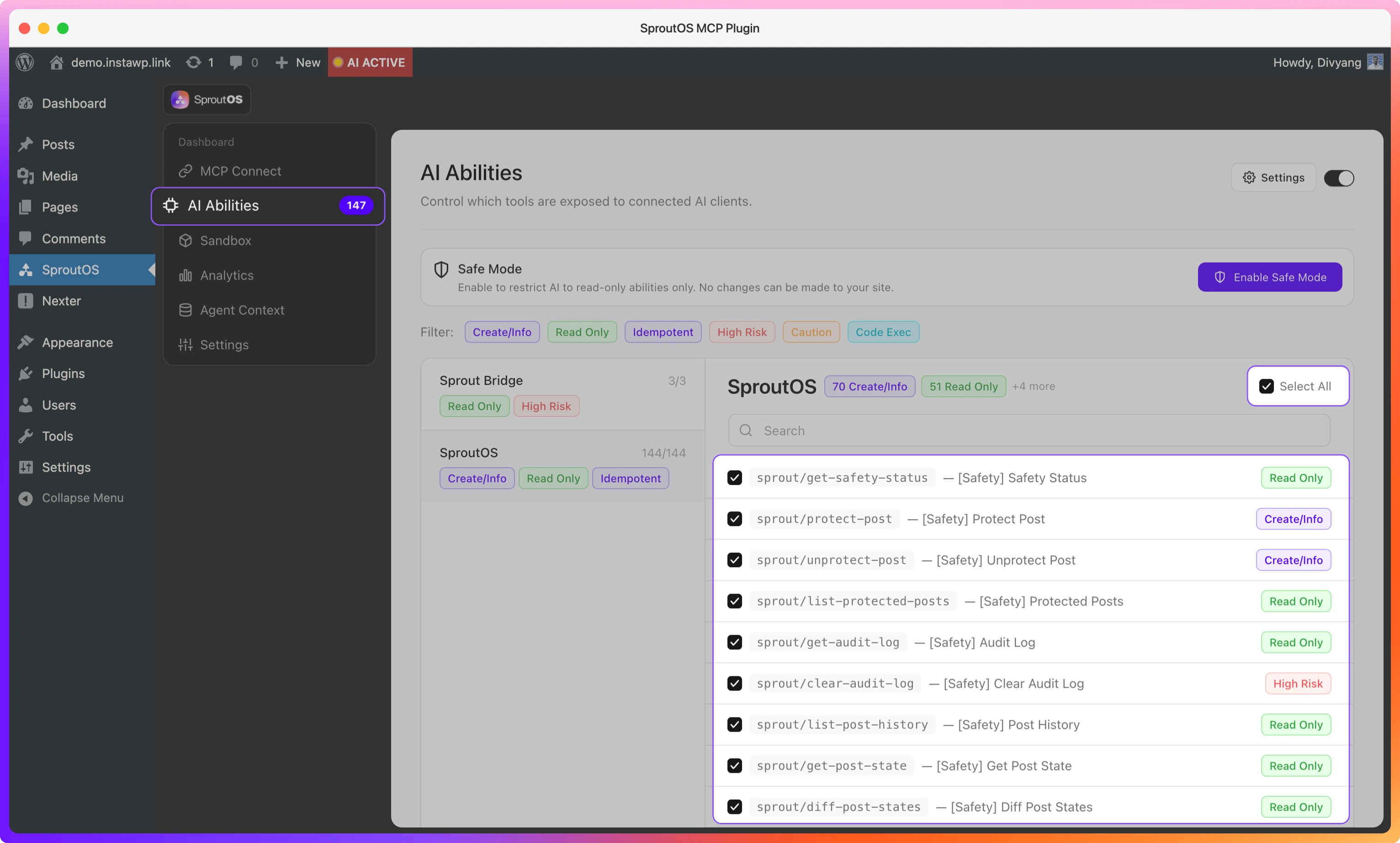
Task: Click the High Risk tag on clear-audit-log
Action: [1298, 684]
